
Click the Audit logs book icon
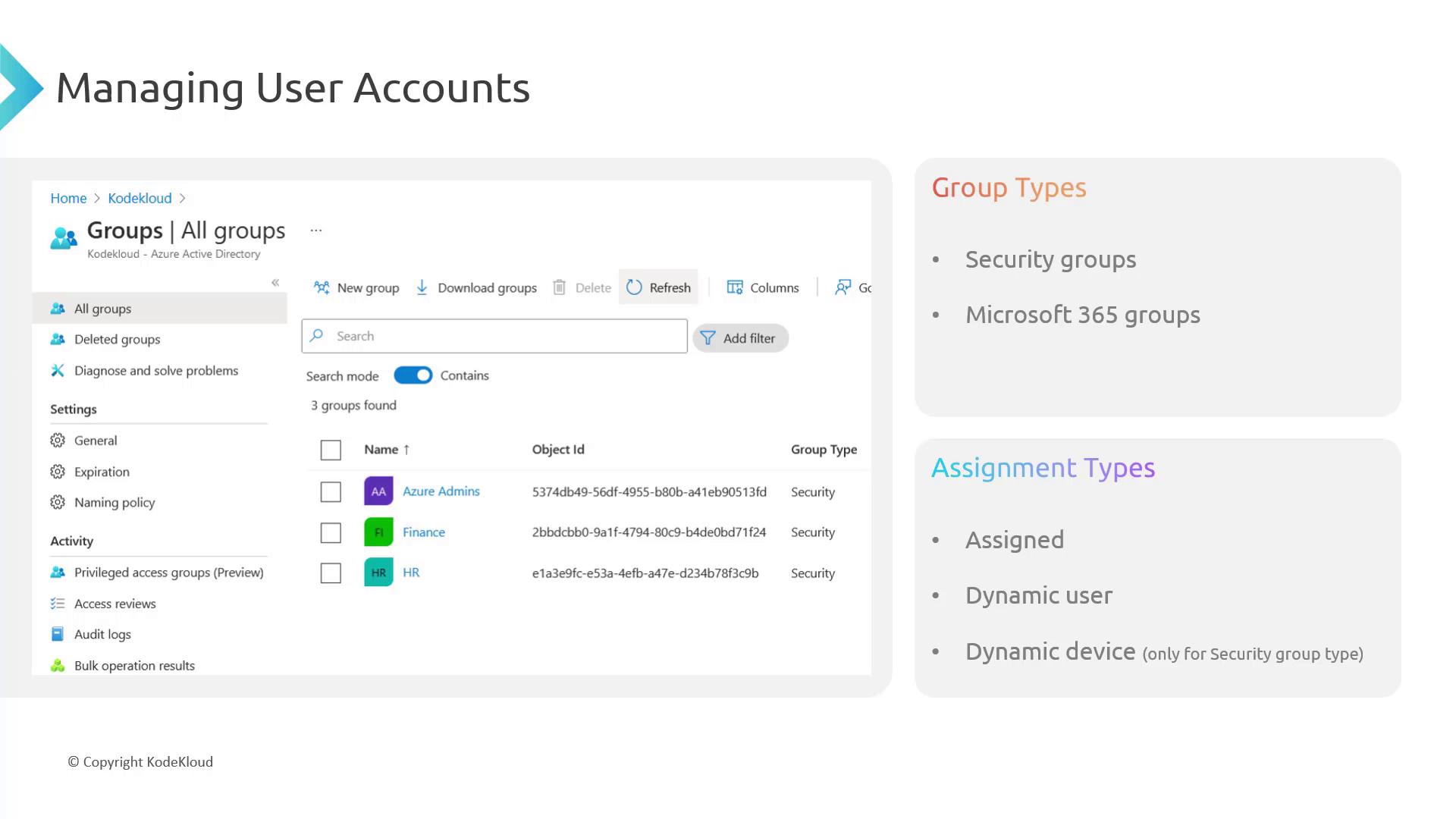[58, 634]
